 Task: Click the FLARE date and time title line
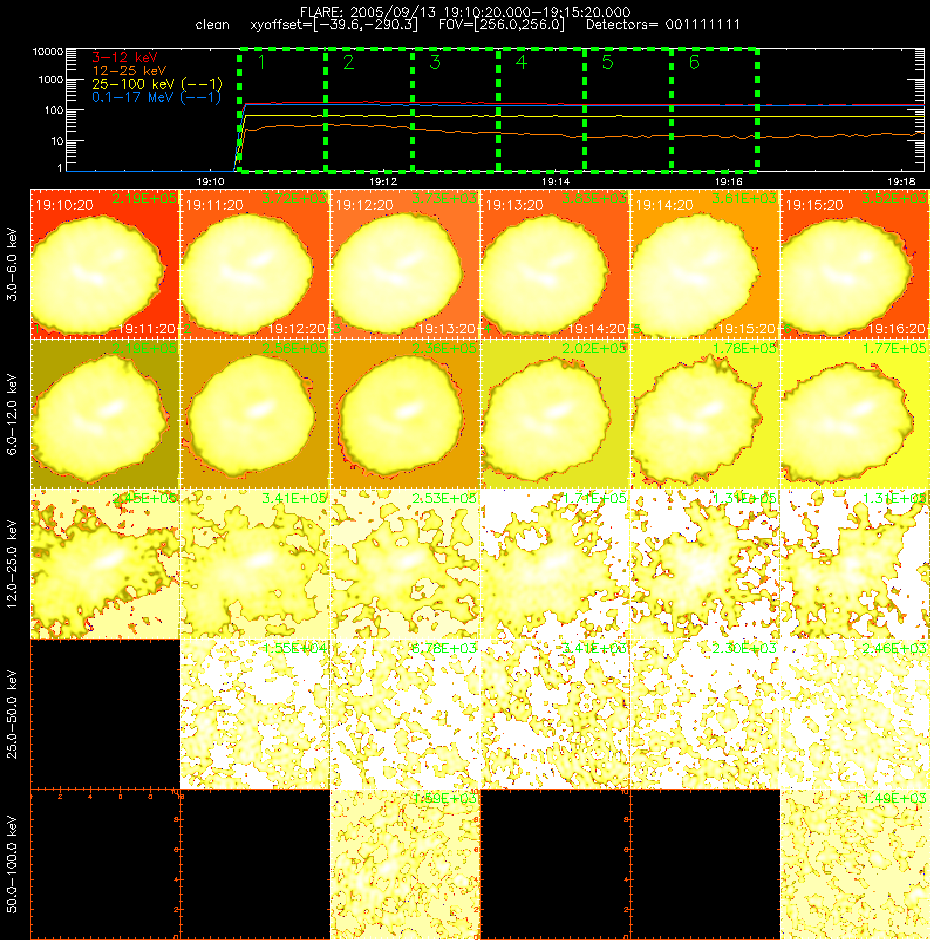click(465, 12)
